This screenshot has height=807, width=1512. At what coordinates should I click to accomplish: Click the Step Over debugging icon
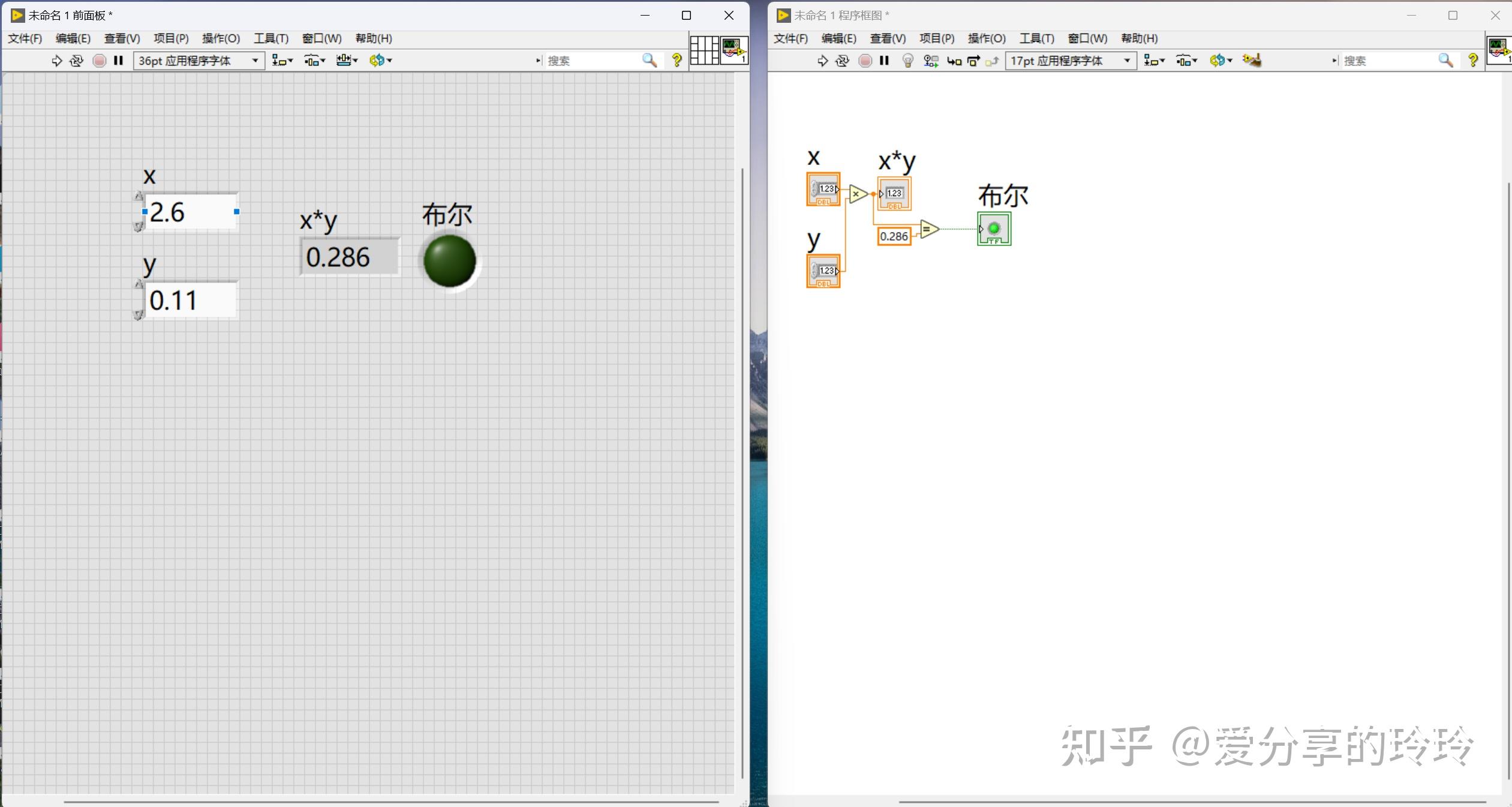coord(973,60)
